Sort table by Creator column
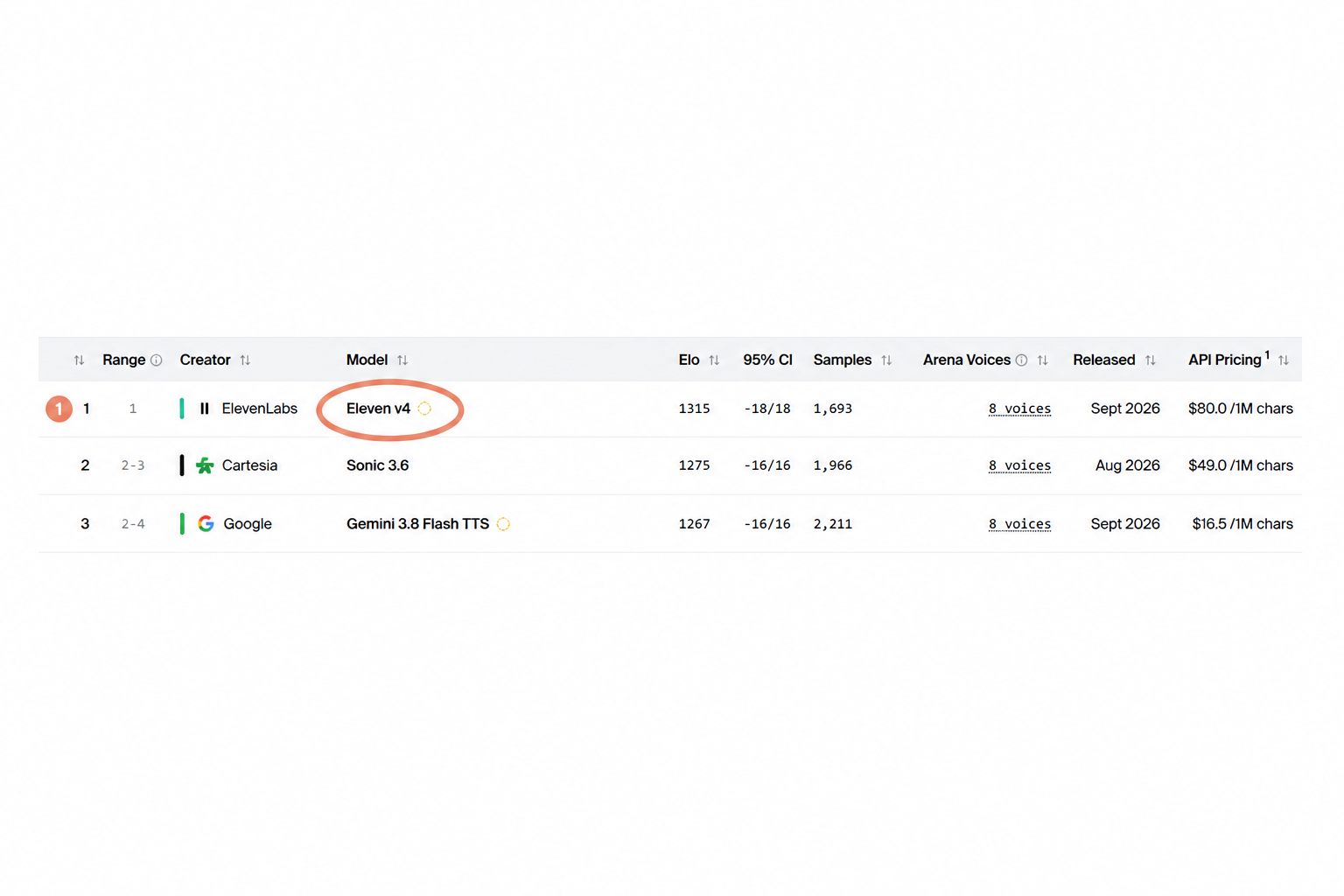This screenshot has height=896, width=1344. pos(245,360)
